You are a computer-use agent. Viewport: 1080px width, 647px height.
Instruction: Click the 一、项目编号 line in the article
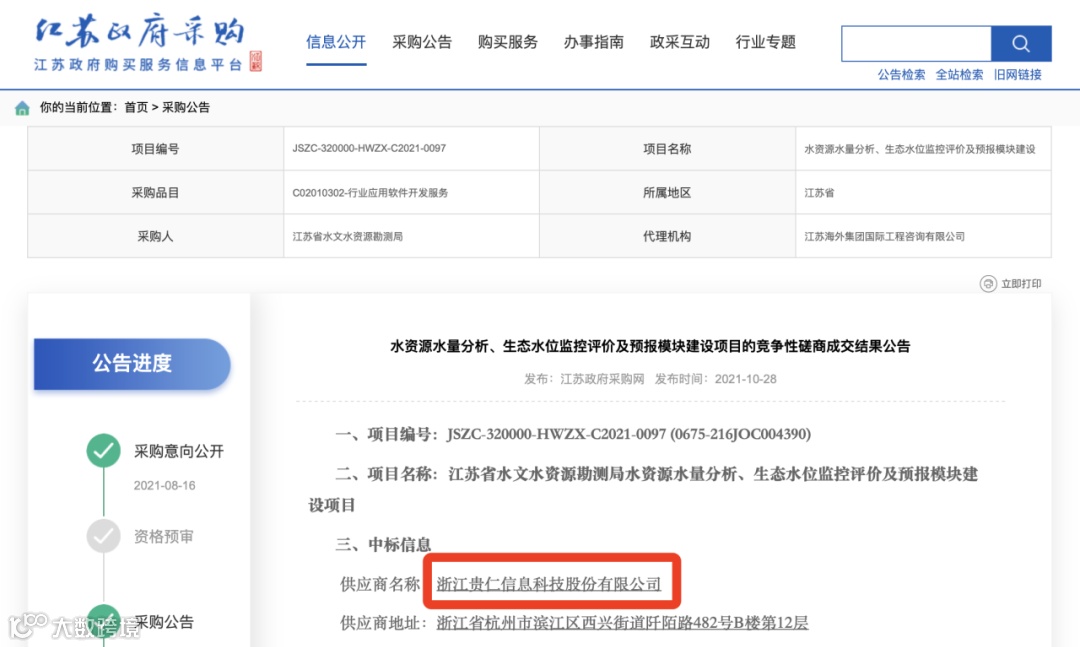tap(573, 434)
